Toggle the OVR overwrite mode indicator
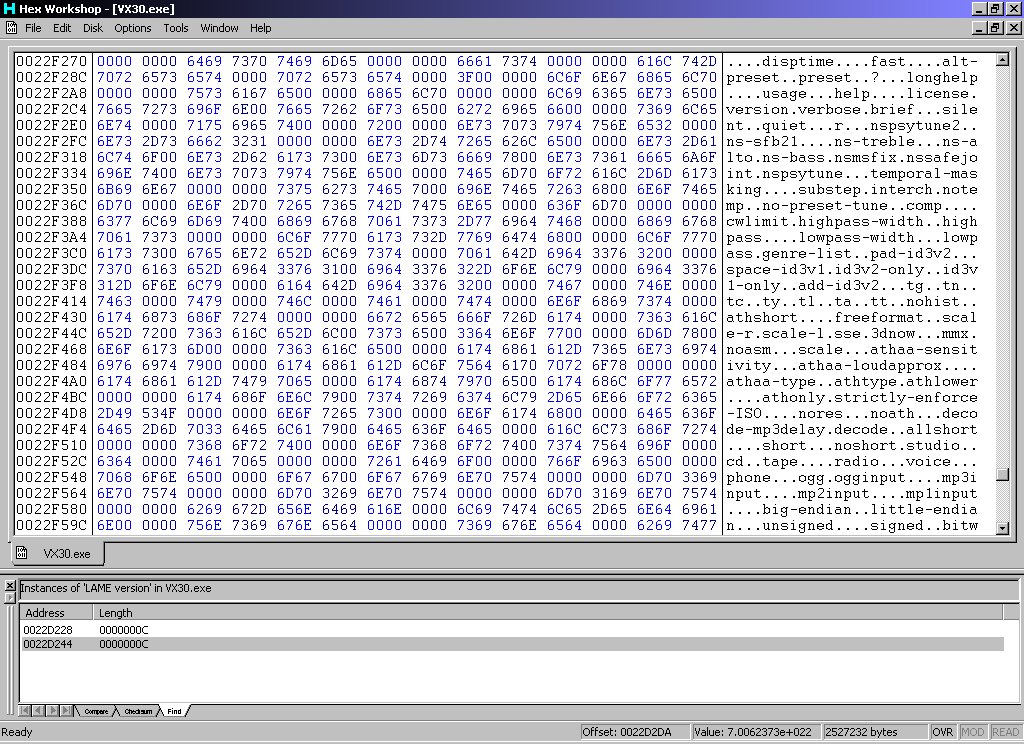Image resolution: width=1024 pixels, height=744 pixels. click(942, 732)
